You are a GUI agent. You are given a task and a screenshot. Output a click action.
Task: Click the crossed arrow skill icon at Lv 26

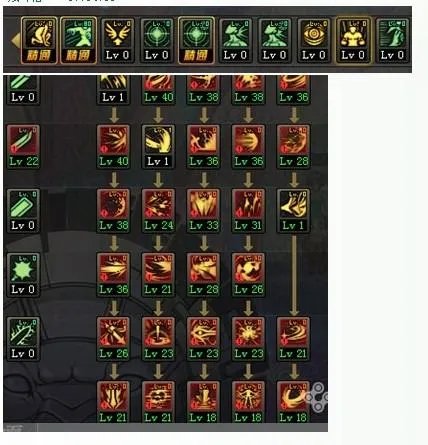pos(113,339)
